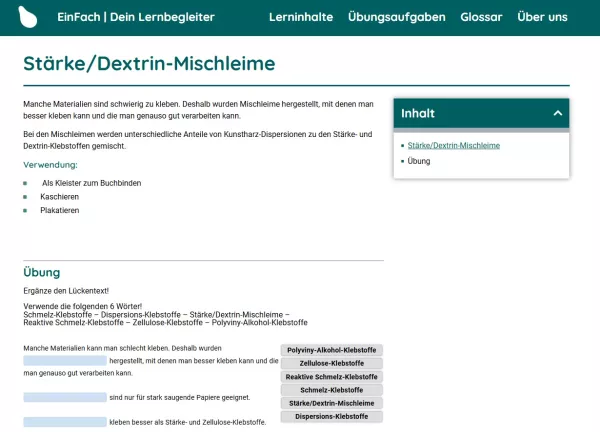The image size is (600, 432).
Task: Click the blank before 'sind nur für stark saugende'
Action: click(65, 397)
